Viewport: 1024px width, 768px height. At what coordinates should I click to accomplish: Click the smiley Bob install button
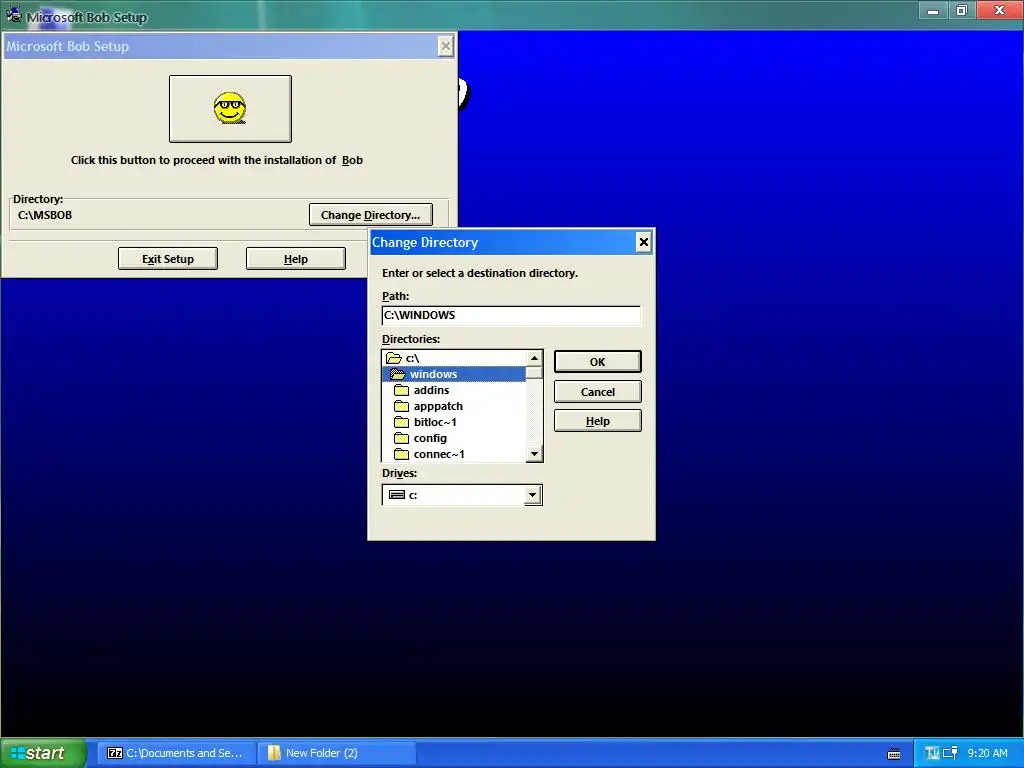click(x=230, y=108)
